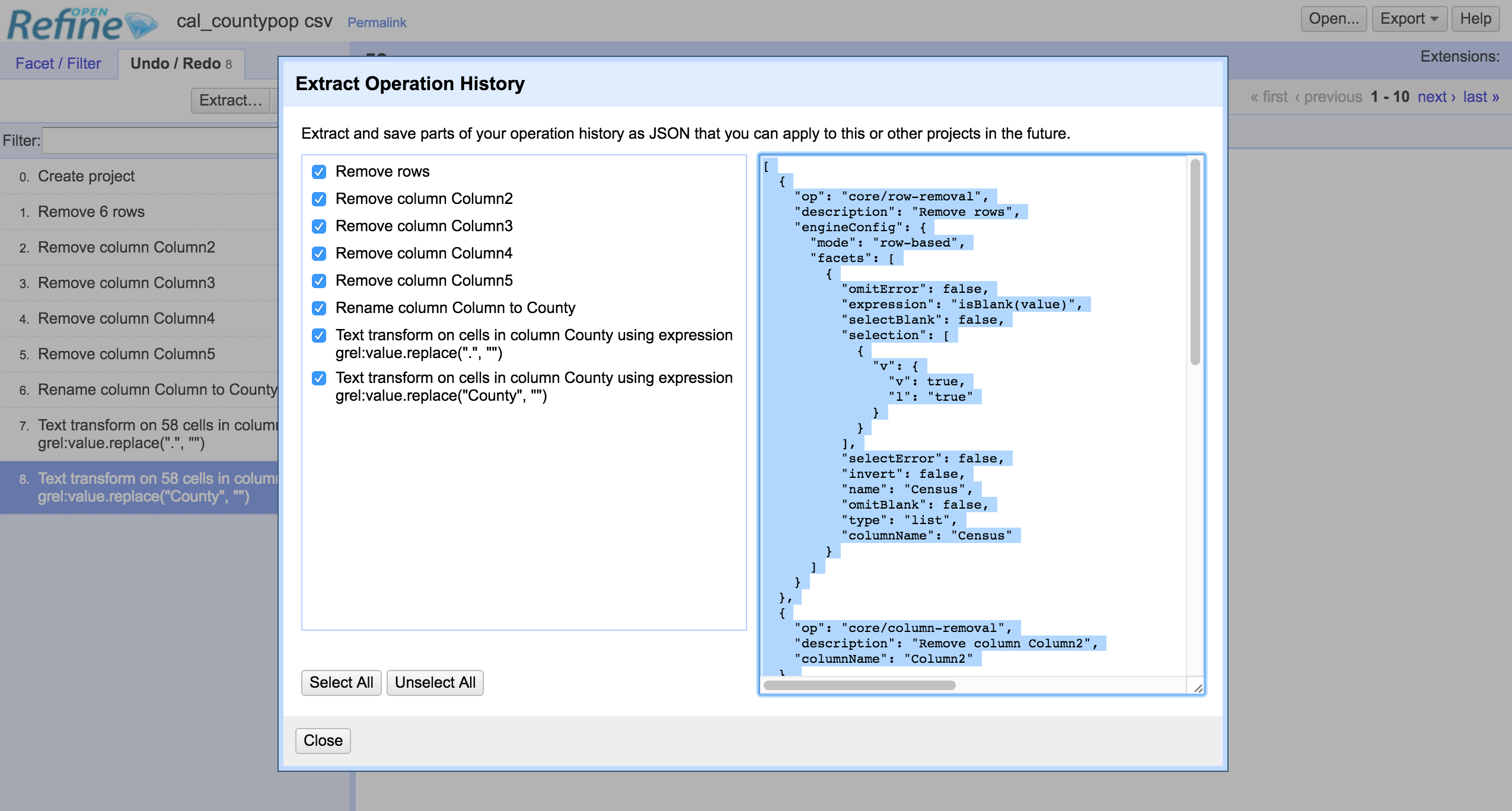This screenshot has width=1512, height=811.
Task: Toggle Rename column Column to County checkbox
Action: (x=319, y=308)
